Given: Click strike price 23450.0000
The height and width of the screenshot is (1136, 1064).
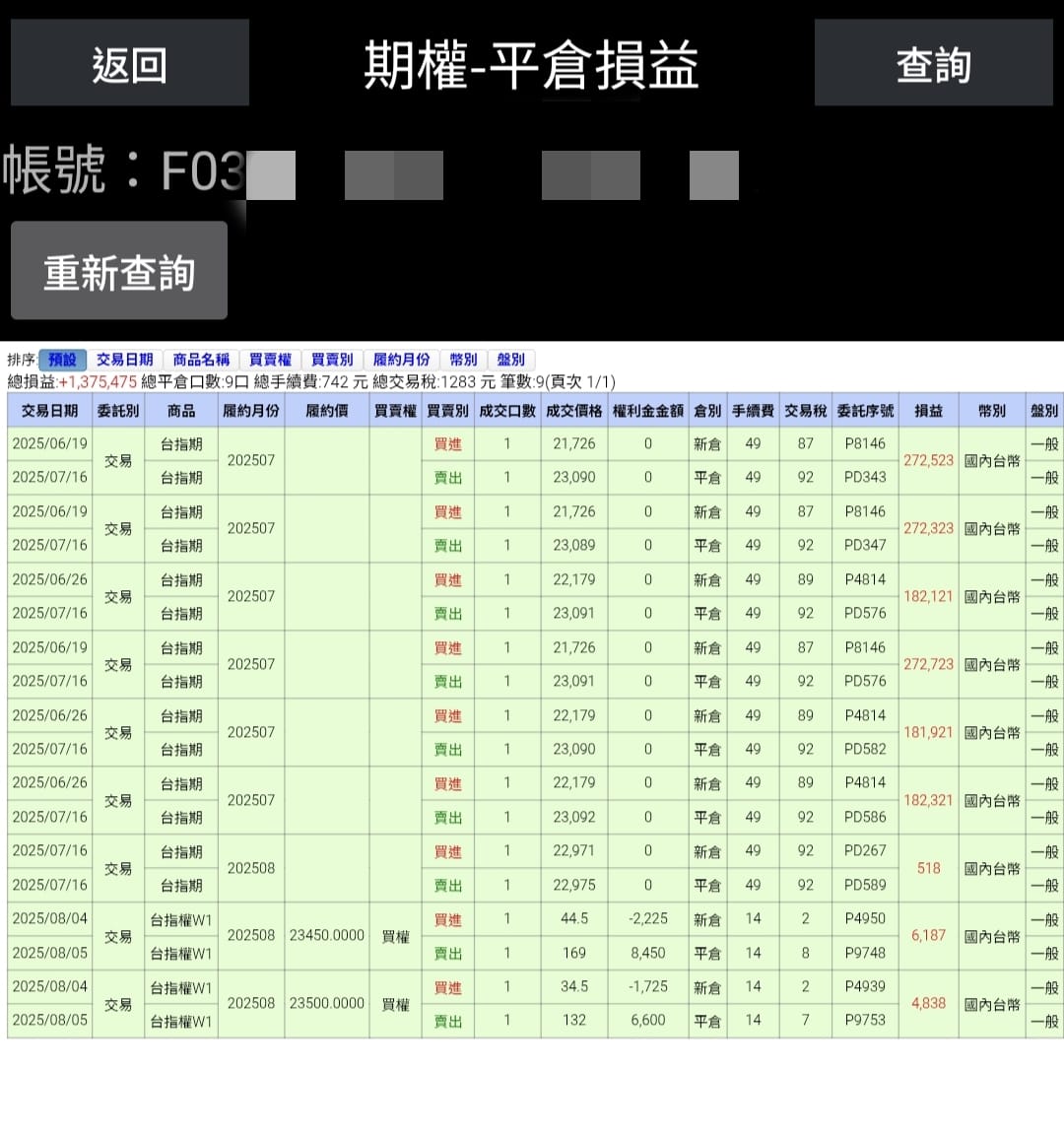Looking at the screenshot, I should point(327,936).
